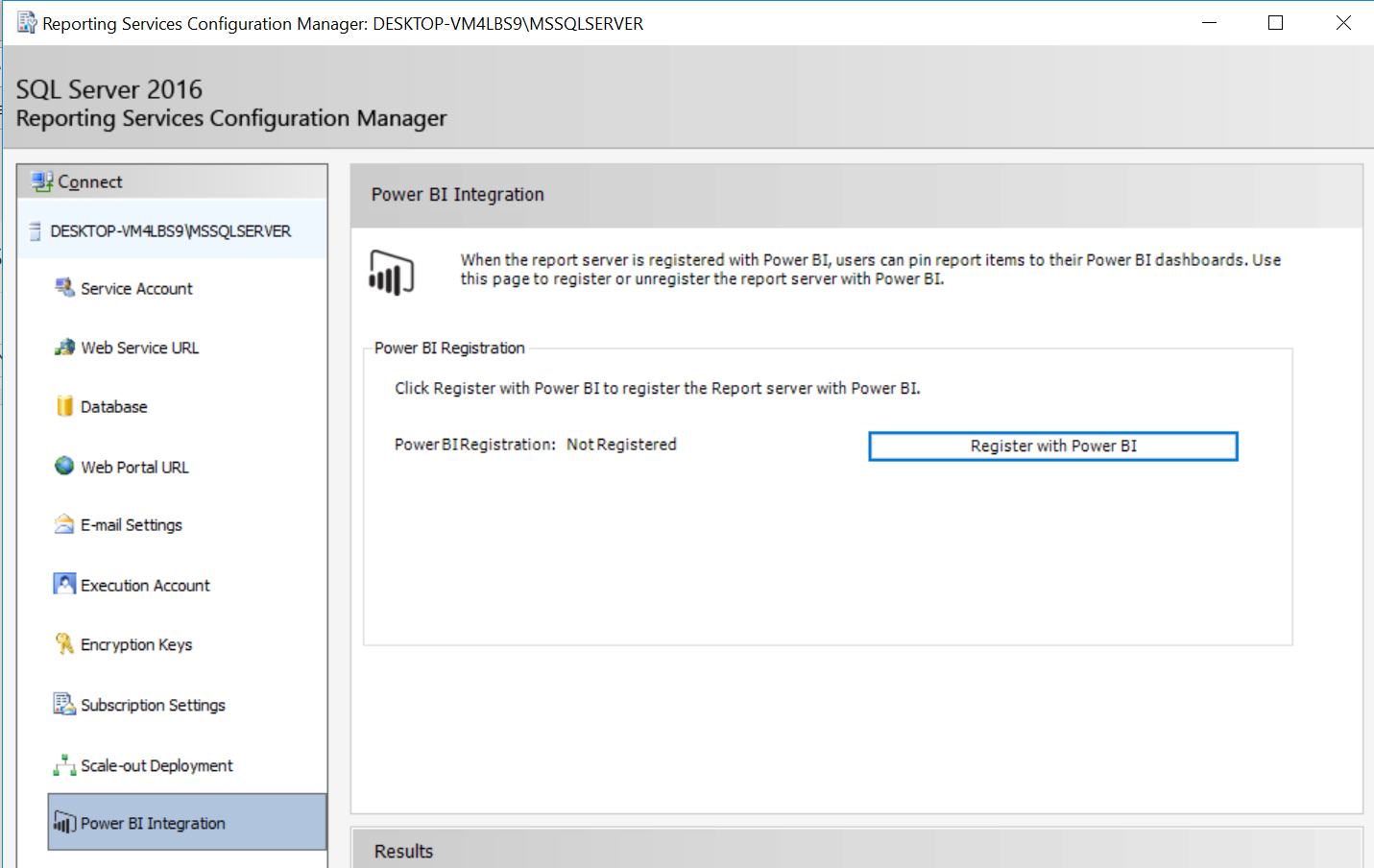This screenshot has height=868, width=1374.
Task: Click the Results panel header
Action: (x=856, y=849)
